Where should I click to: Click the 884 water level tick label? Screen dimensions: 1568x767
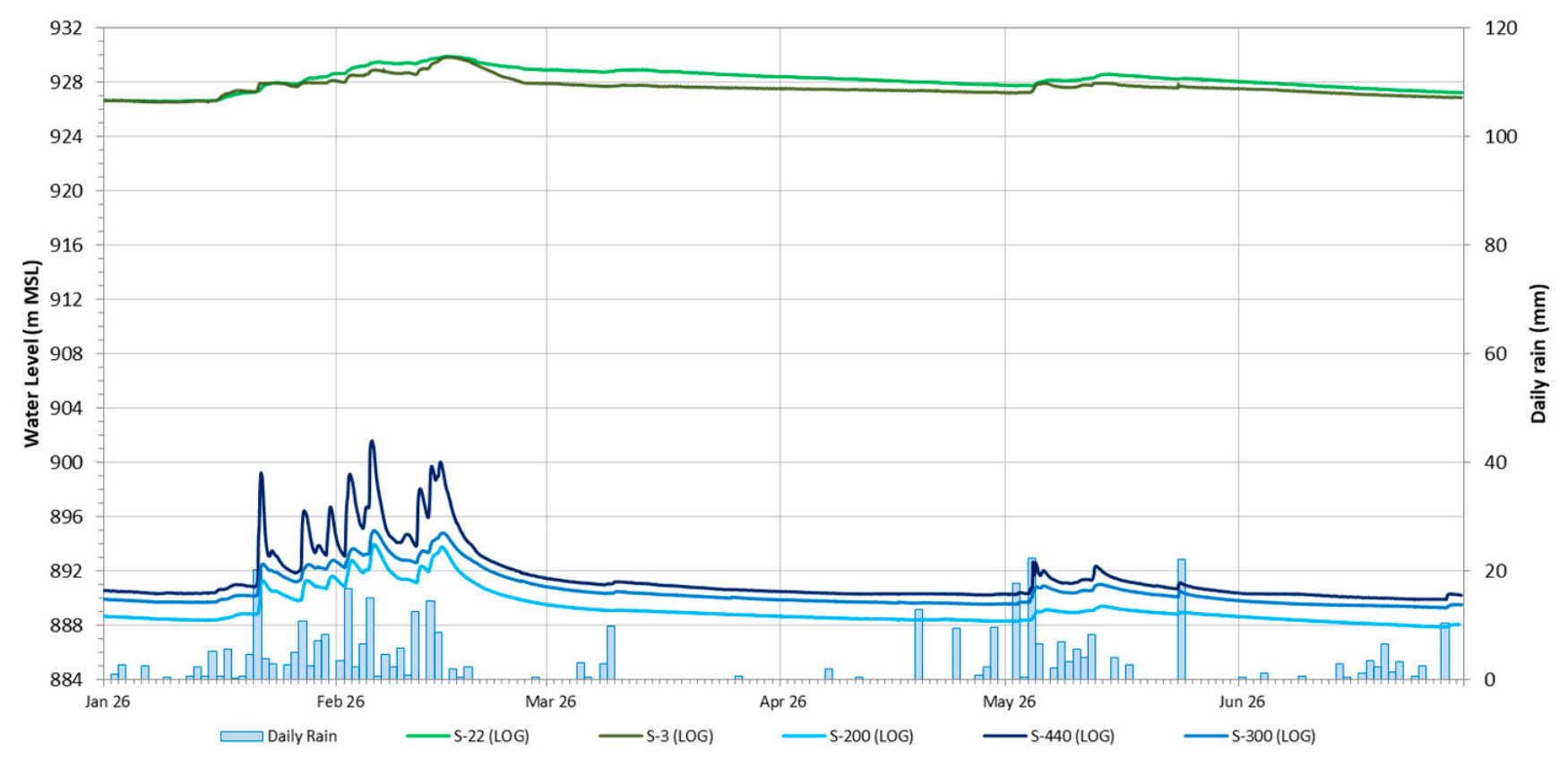[65, 680]
